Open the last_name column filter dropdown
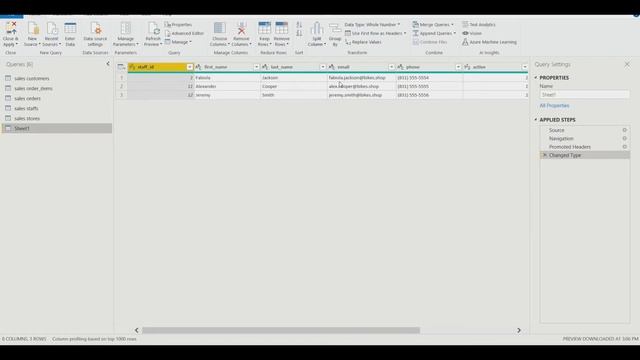Image resolution: width=640 pixels, height=360 pixels. (323, 67)
